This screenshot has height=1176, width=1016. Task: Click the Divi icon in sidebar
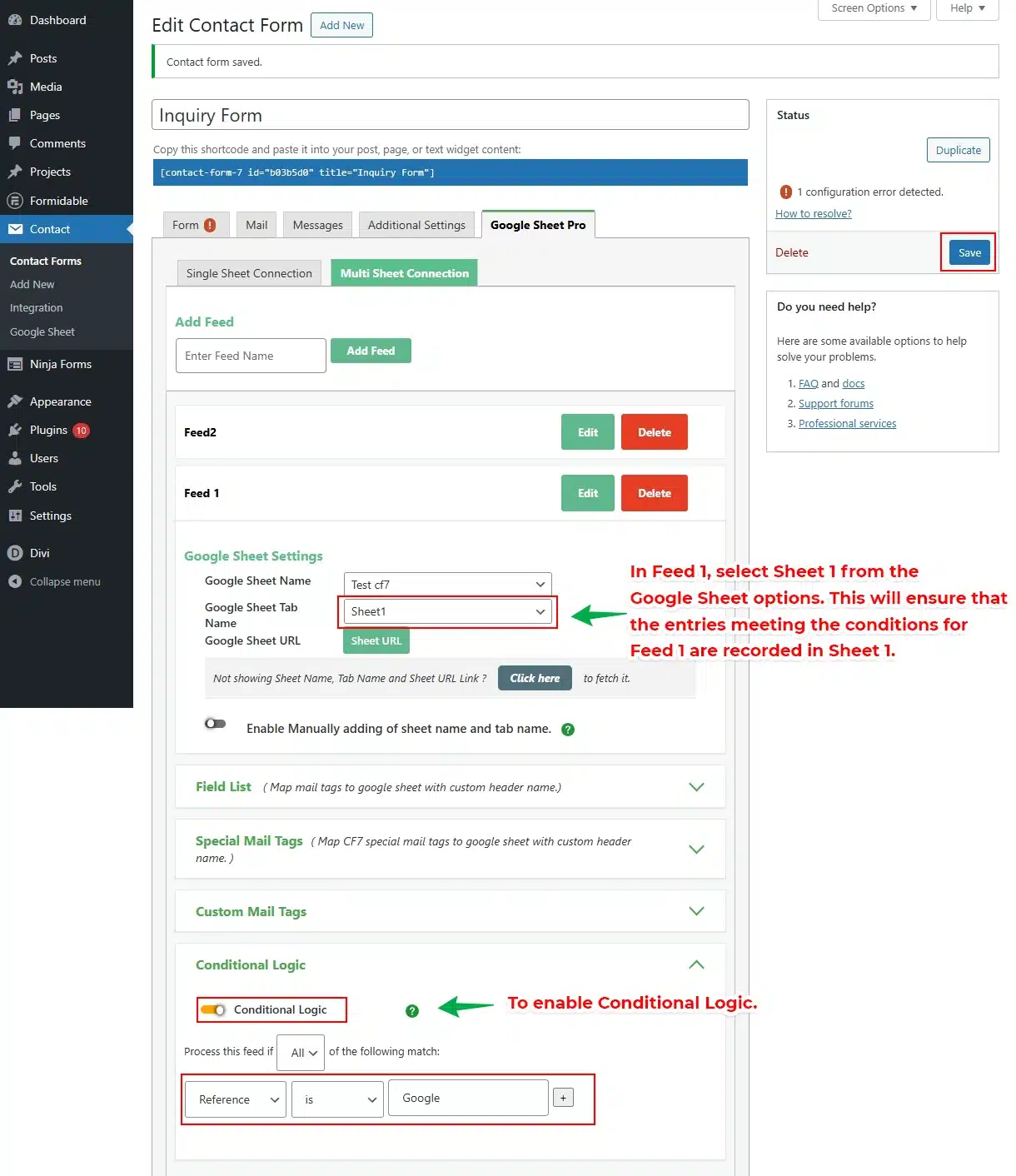click(x=14, y=553)
